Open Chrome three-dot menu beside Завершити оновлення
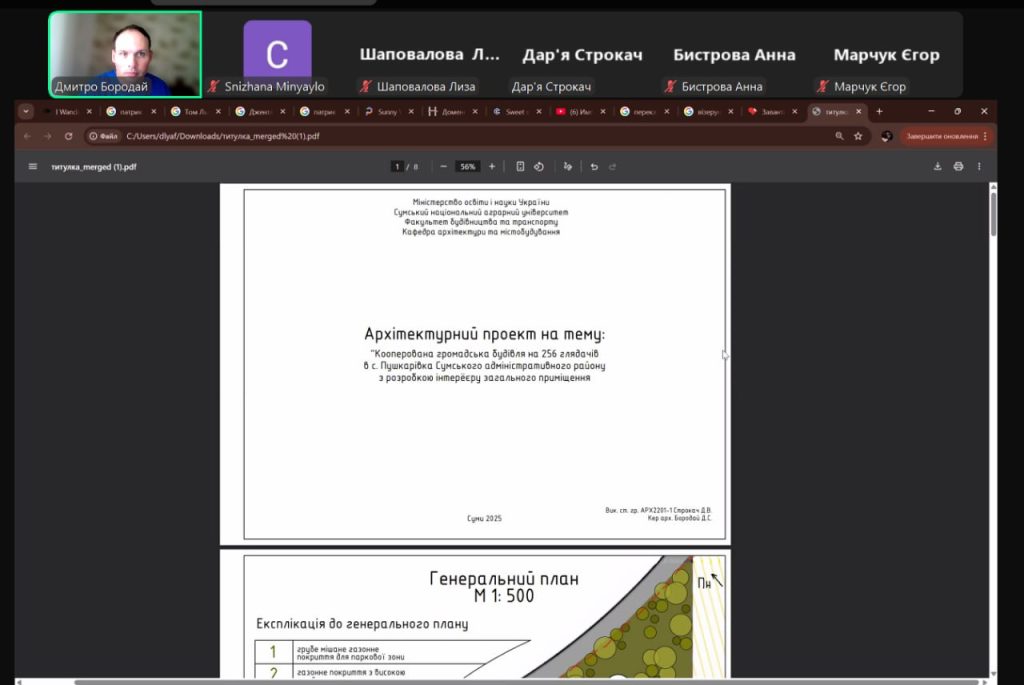1024x685 pixels. 985,136
